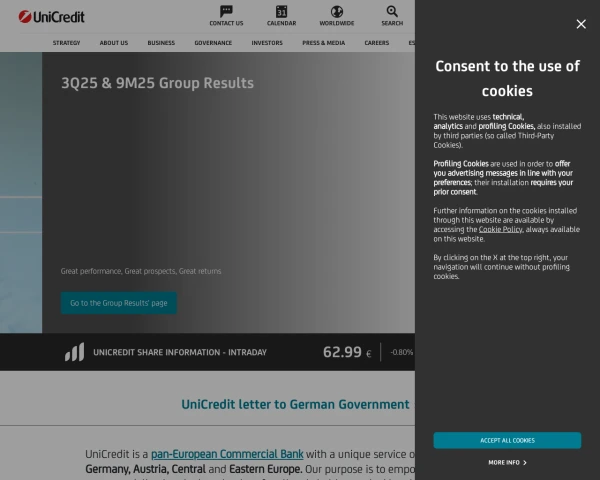Viewport: 600px width, 480px height.
Task: Open the Strategy menu
Action: pyautogui.click(x=67, y=43)
